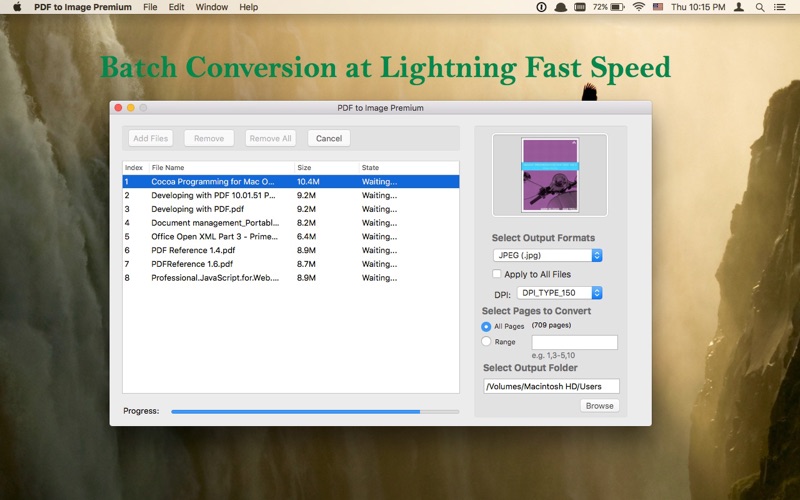Open the Window menu
This screenshot has width=800, height=500.
212,7
